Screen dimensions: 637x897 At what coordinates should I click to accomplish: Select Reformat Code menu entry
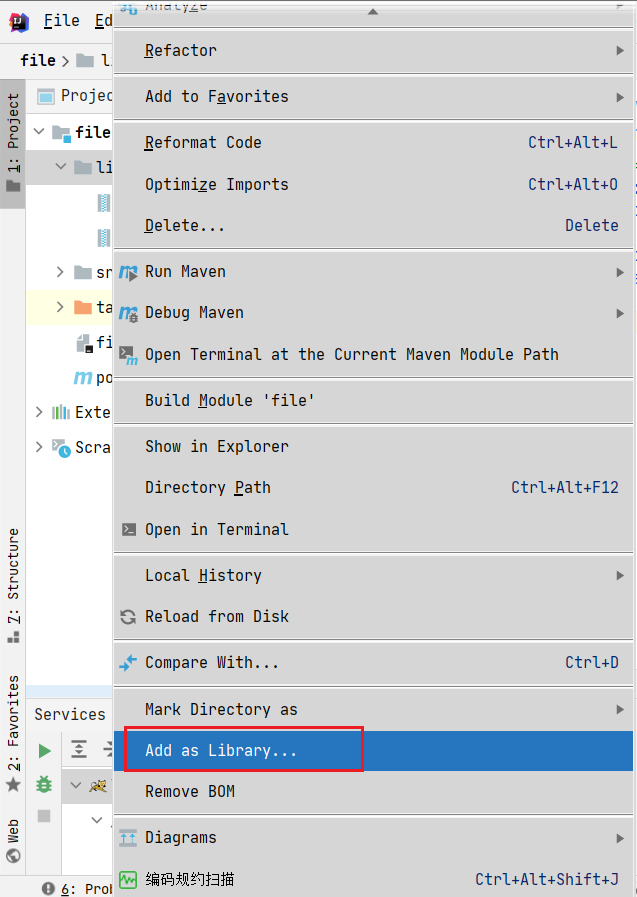click(x=203, y=143)
